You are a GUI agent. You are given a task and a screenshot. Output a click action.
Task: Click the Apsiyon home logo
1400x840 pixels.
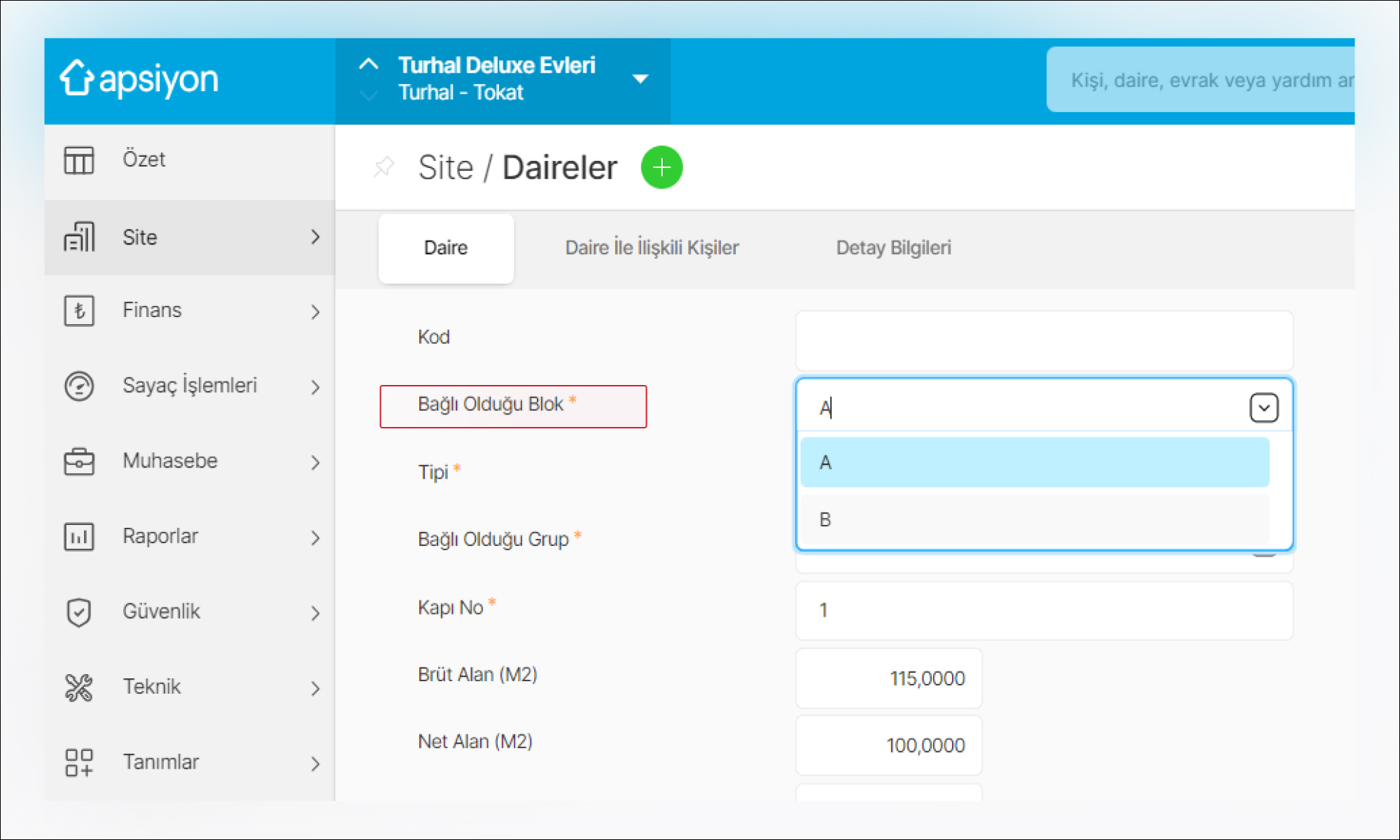(x=139, y=78)
